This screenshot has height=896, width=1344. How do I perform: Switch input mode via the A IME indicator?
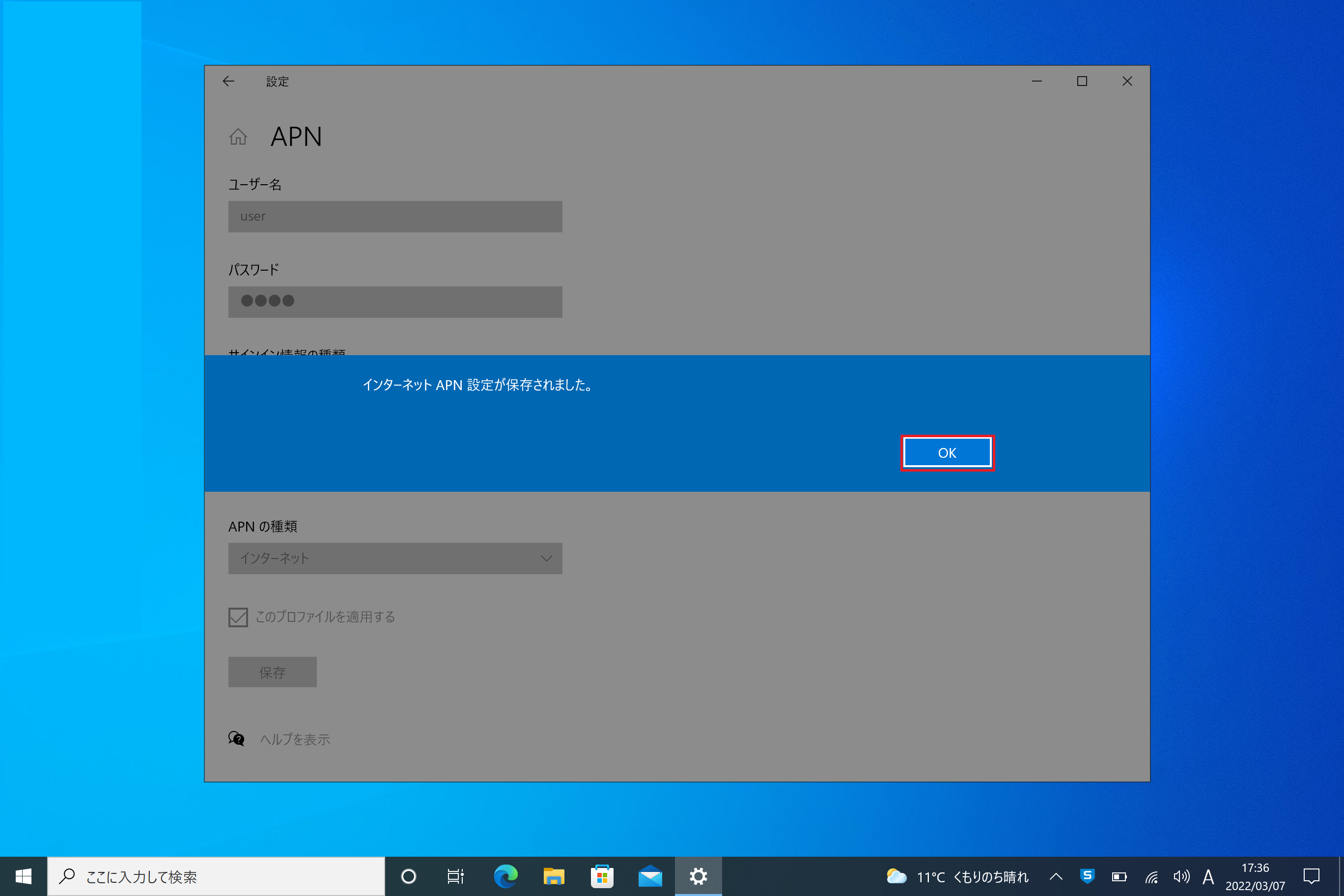[1208, 876]
